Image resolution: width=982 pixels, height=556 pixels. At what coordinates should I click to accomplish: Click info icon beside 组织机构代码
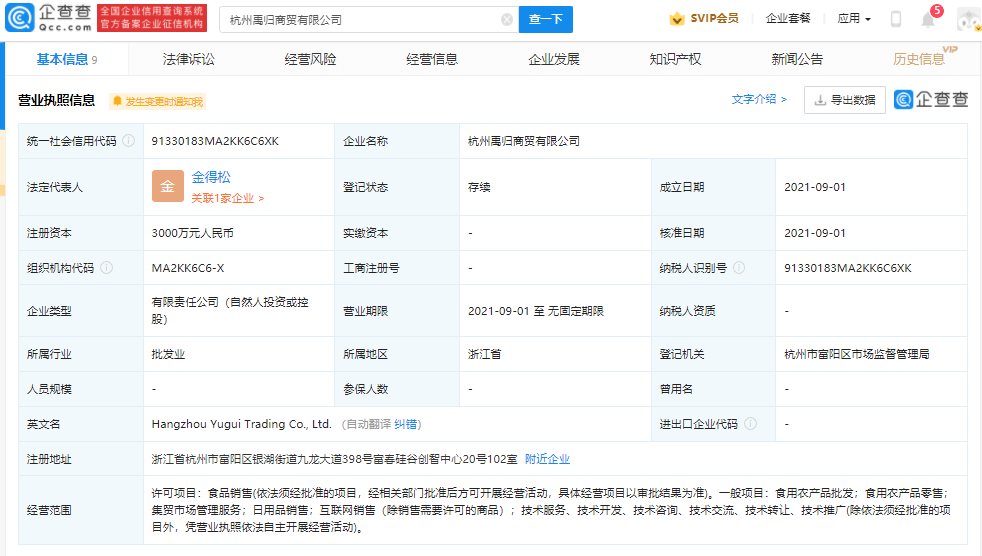(106, 268)
